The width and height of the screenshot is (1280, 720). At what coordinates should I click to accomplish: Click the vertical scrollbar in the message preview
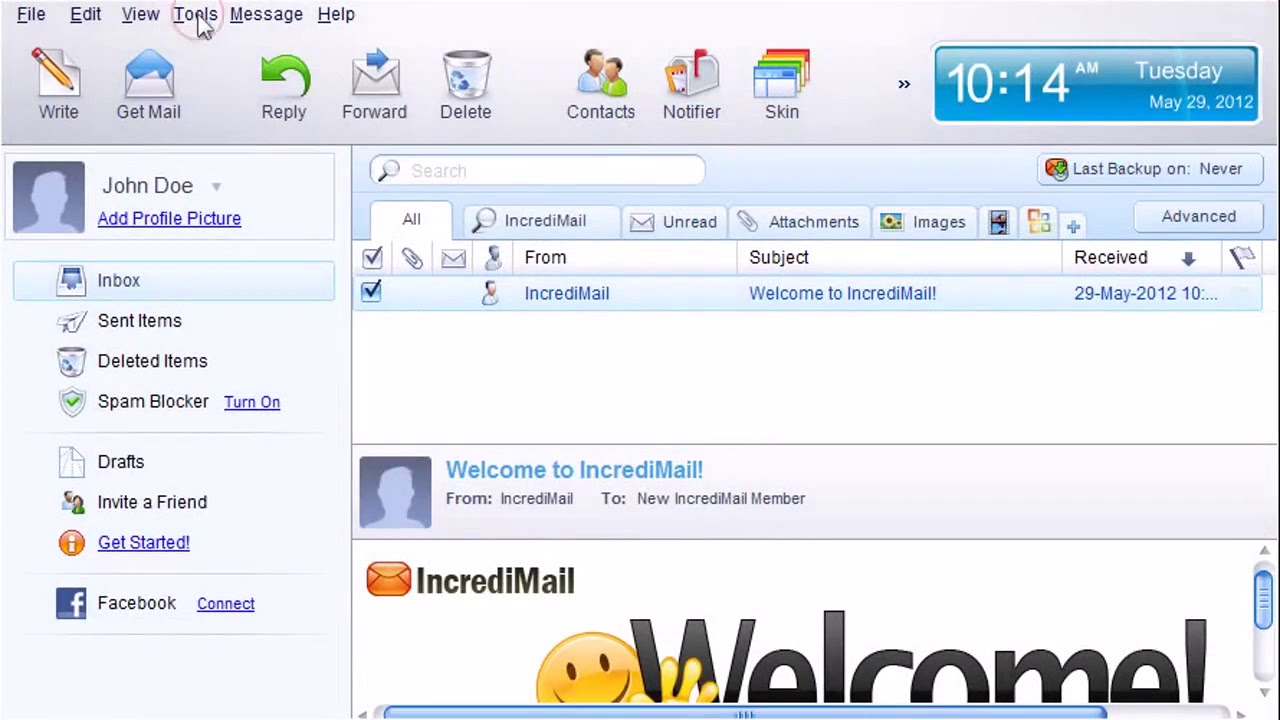(1264, 599)
